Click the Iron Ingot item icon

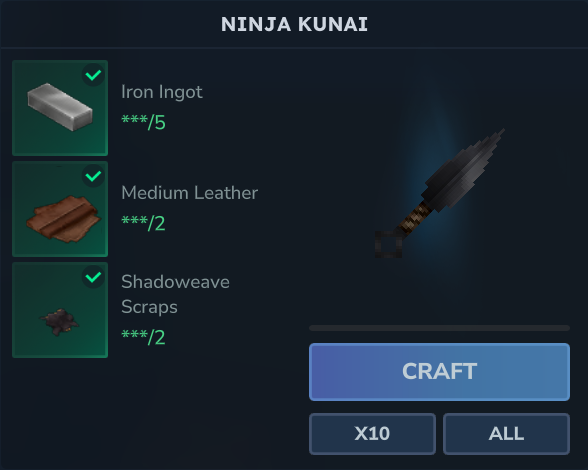60,108
